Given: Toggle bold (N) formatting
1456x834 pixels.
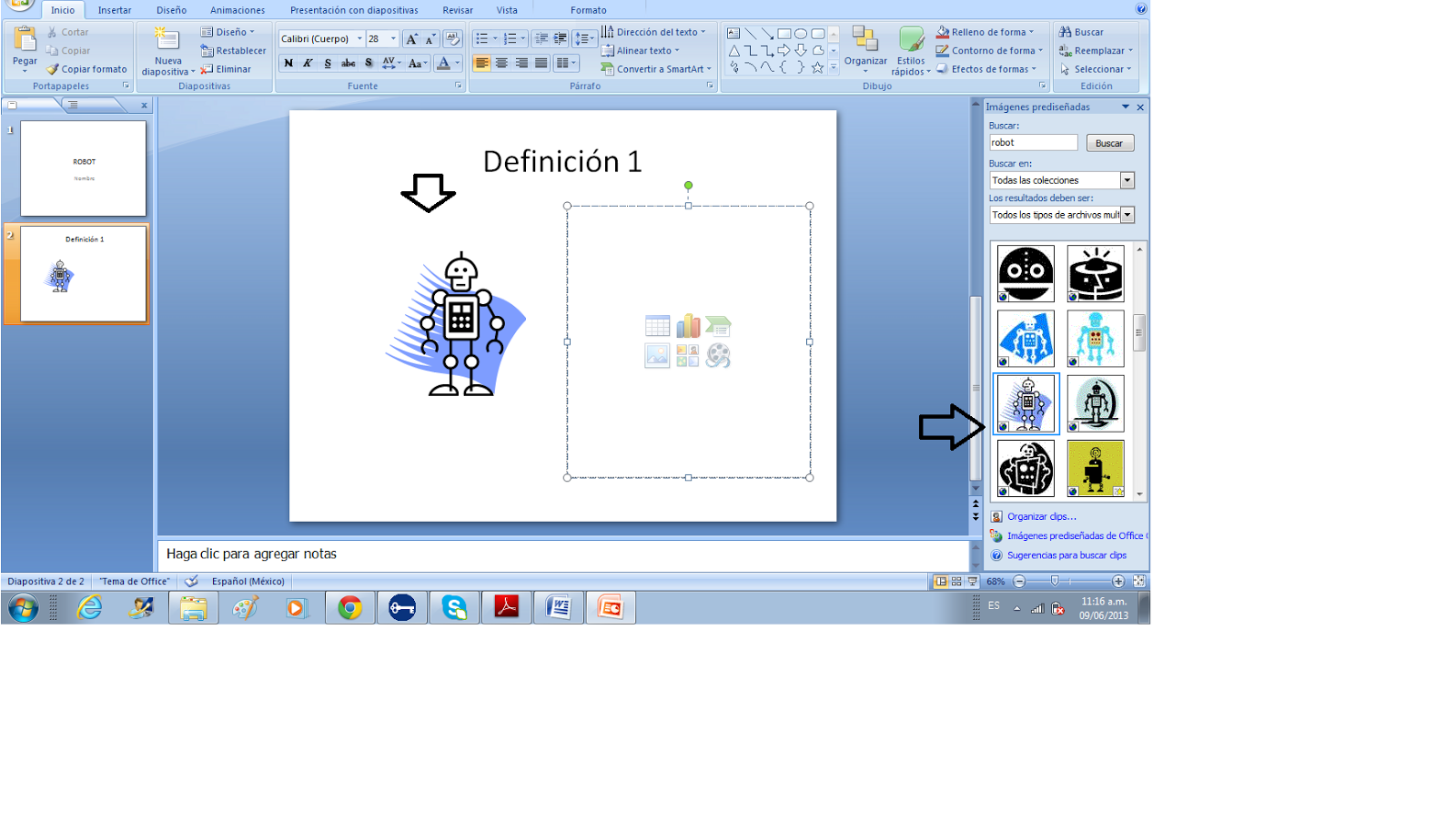Looking at the screenshot, I should 288,64.
